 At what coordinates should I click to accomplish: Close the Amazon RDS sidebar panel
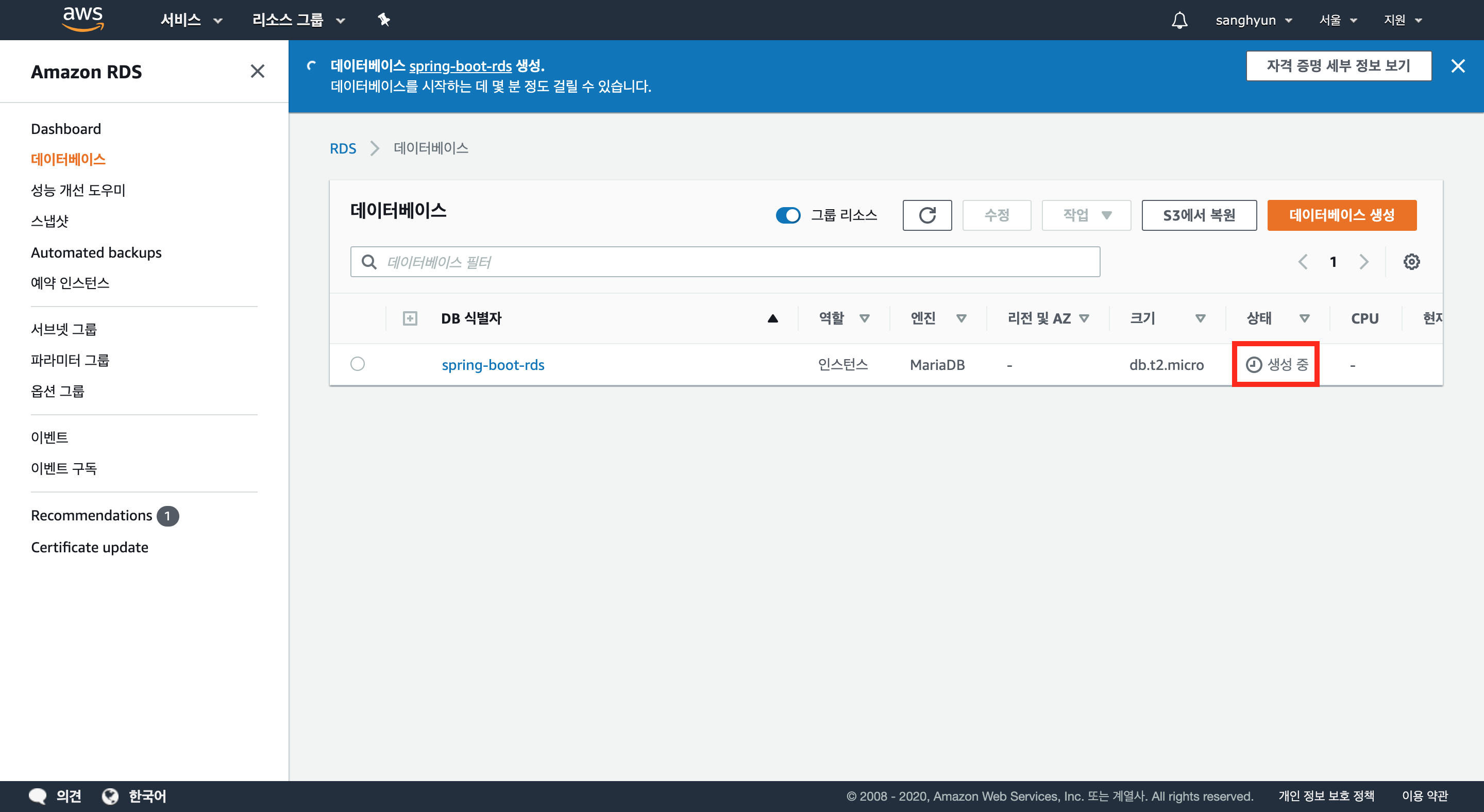(x=258, y=72)
